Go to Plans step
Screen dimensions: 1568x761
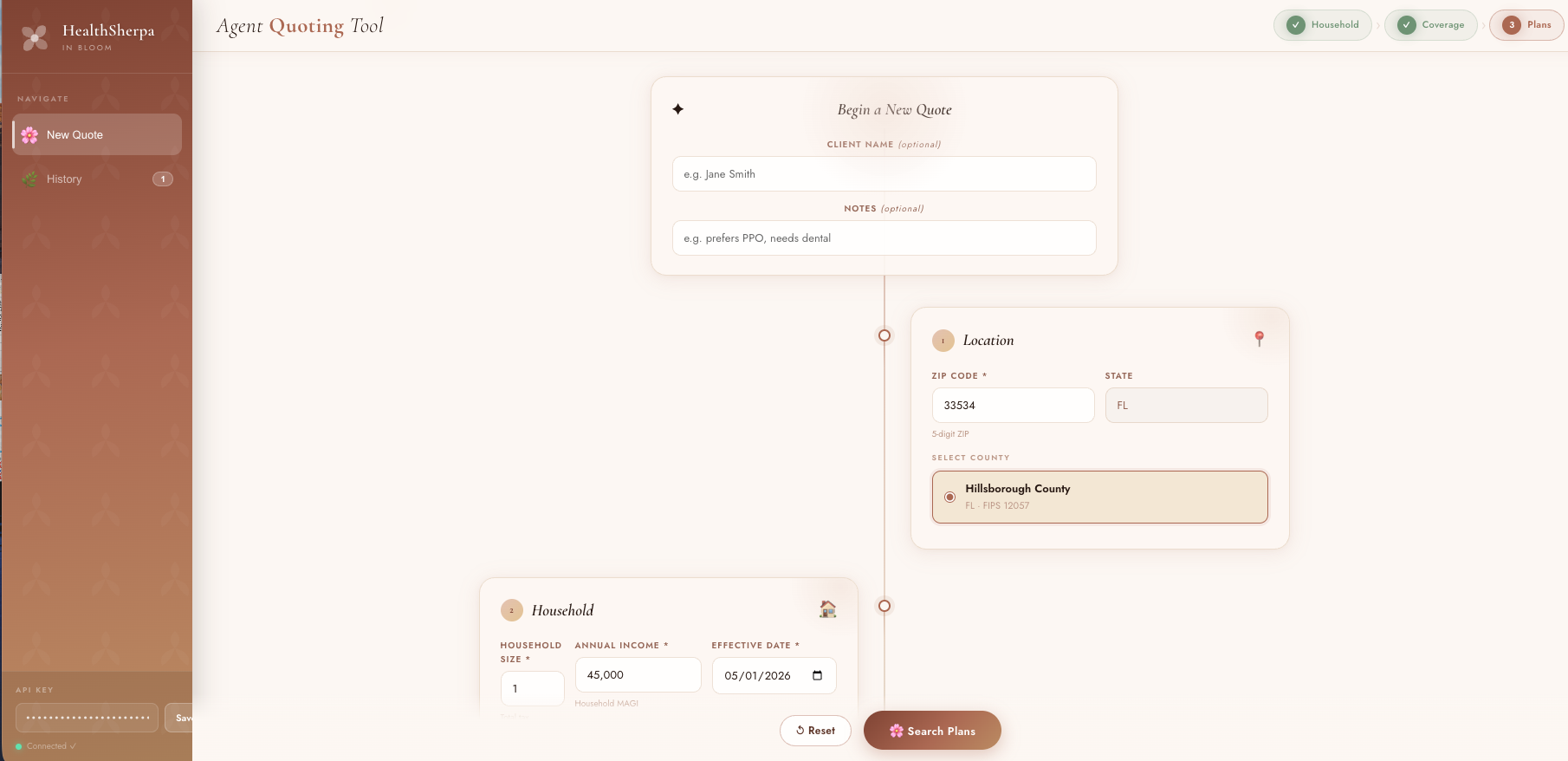tap(1526, 25)
